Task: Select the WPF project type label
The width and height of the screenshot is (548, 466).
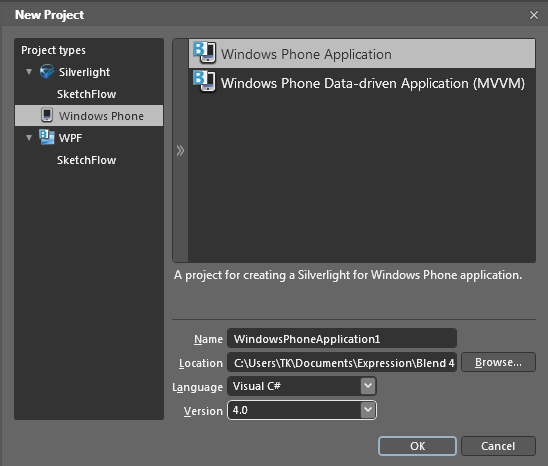Action: click(x=71, y=138)
